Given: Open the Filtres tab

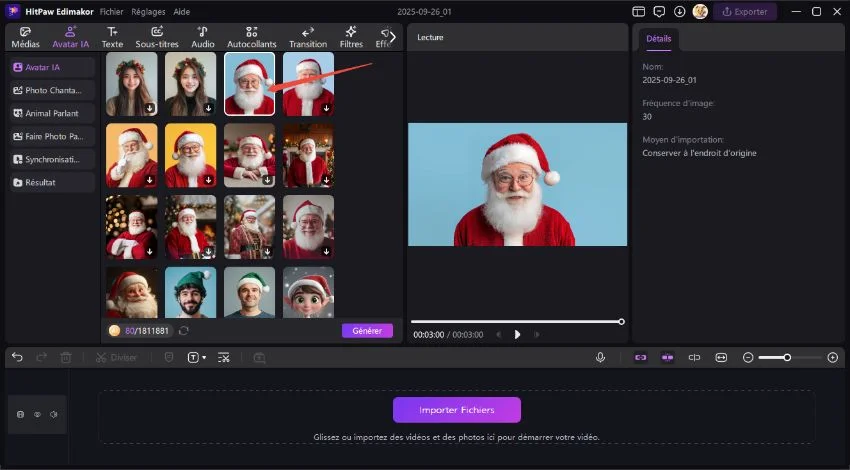Looking at the screenshot, I should [x=351, y=37].
